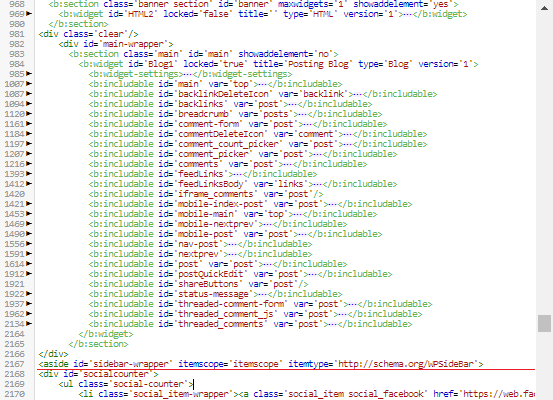Expand backlinkDeleteIcon fold at line 1087
This screenshot has height=400, width=553.
click(29, 94)
